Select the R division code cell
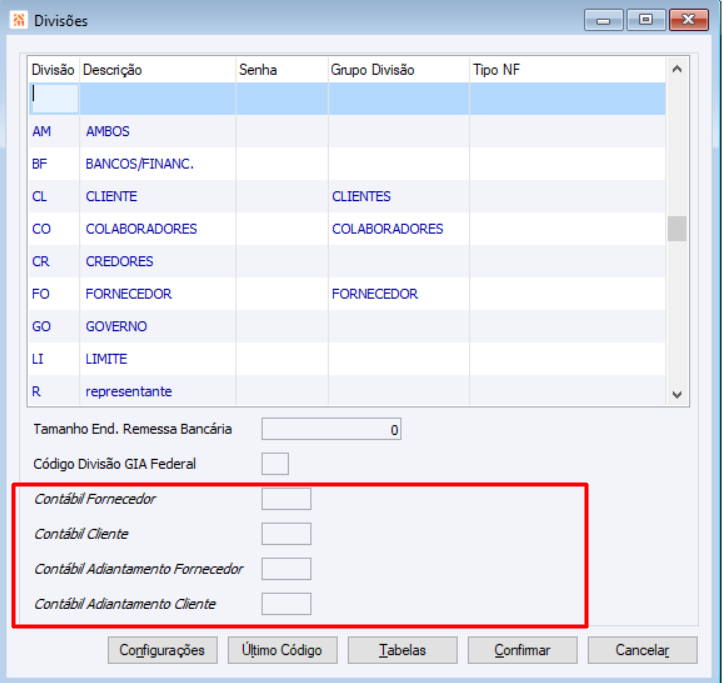This screenshot has width=723, height=683. click(54, 391)
